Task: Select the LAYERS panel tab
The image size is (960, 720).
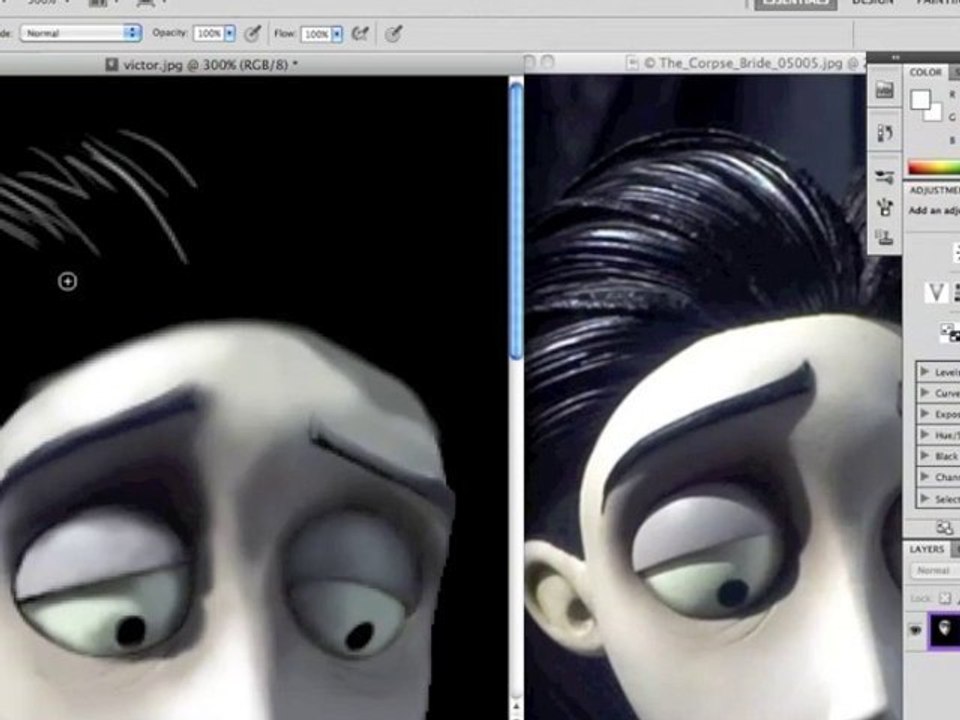Action: [926, 549]
